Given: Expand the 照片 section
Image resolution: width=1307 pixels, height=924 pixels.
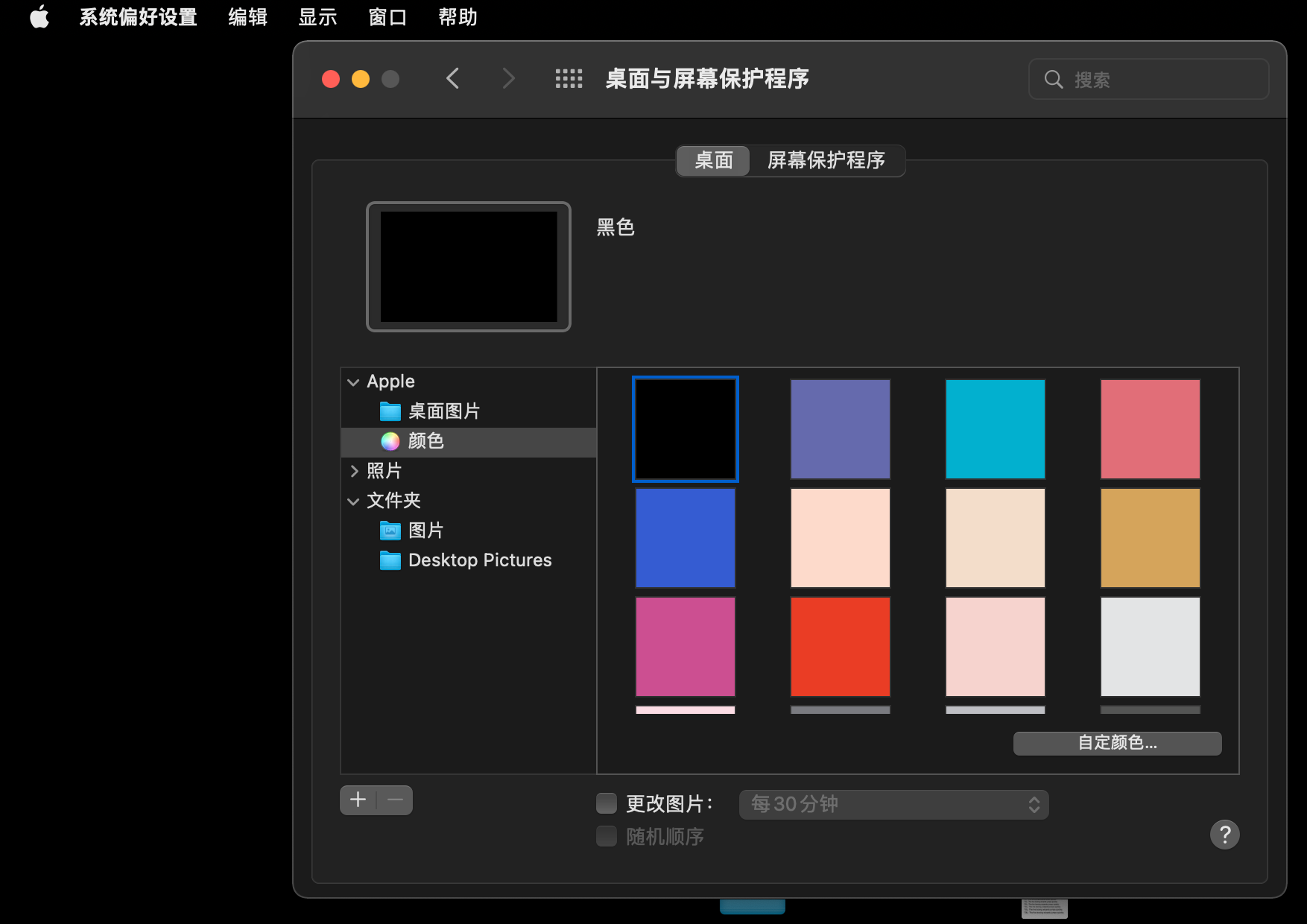Looking at the screenshot, I should click(354, 471).
